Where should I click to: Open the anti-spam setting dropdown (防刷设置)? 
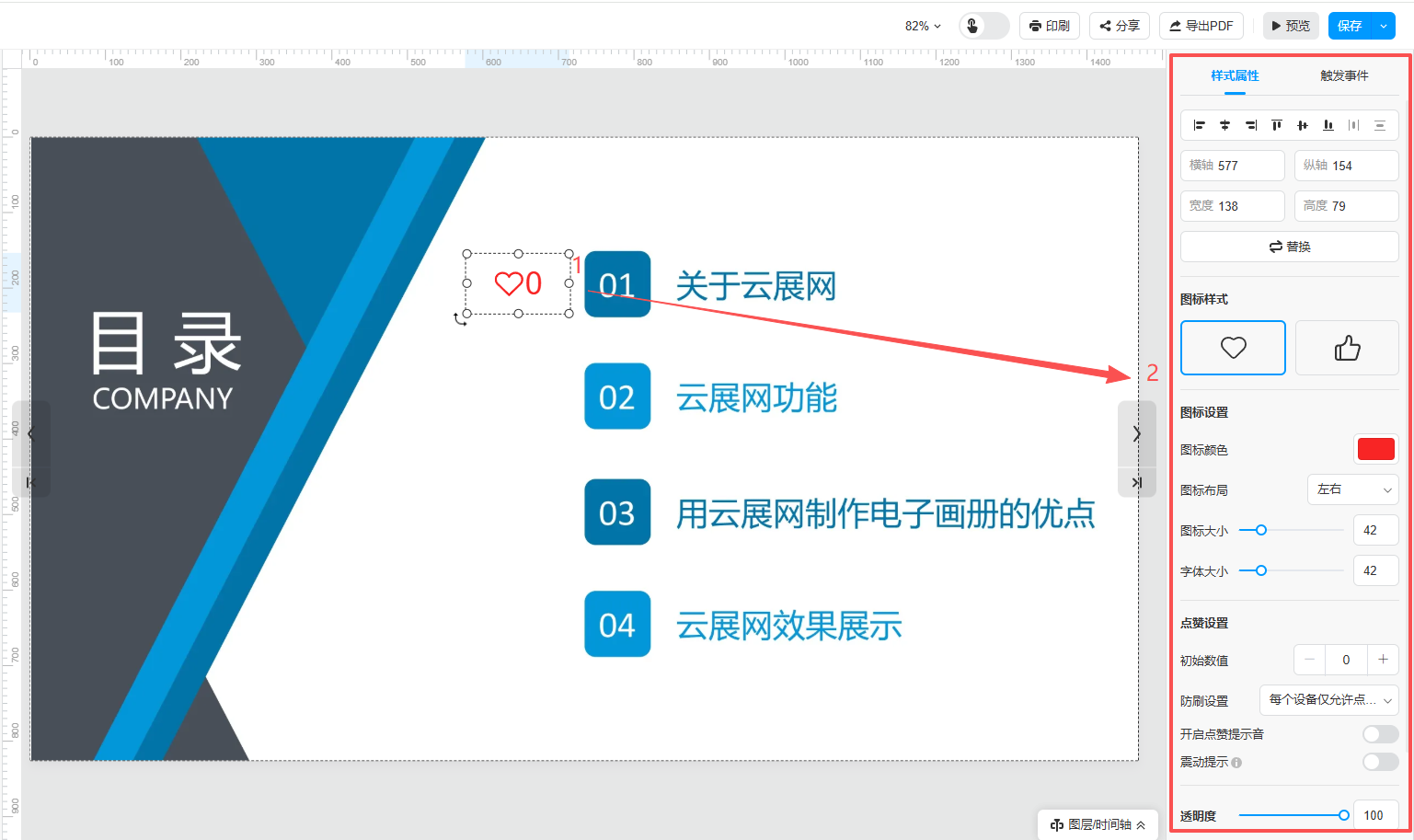1328,700
